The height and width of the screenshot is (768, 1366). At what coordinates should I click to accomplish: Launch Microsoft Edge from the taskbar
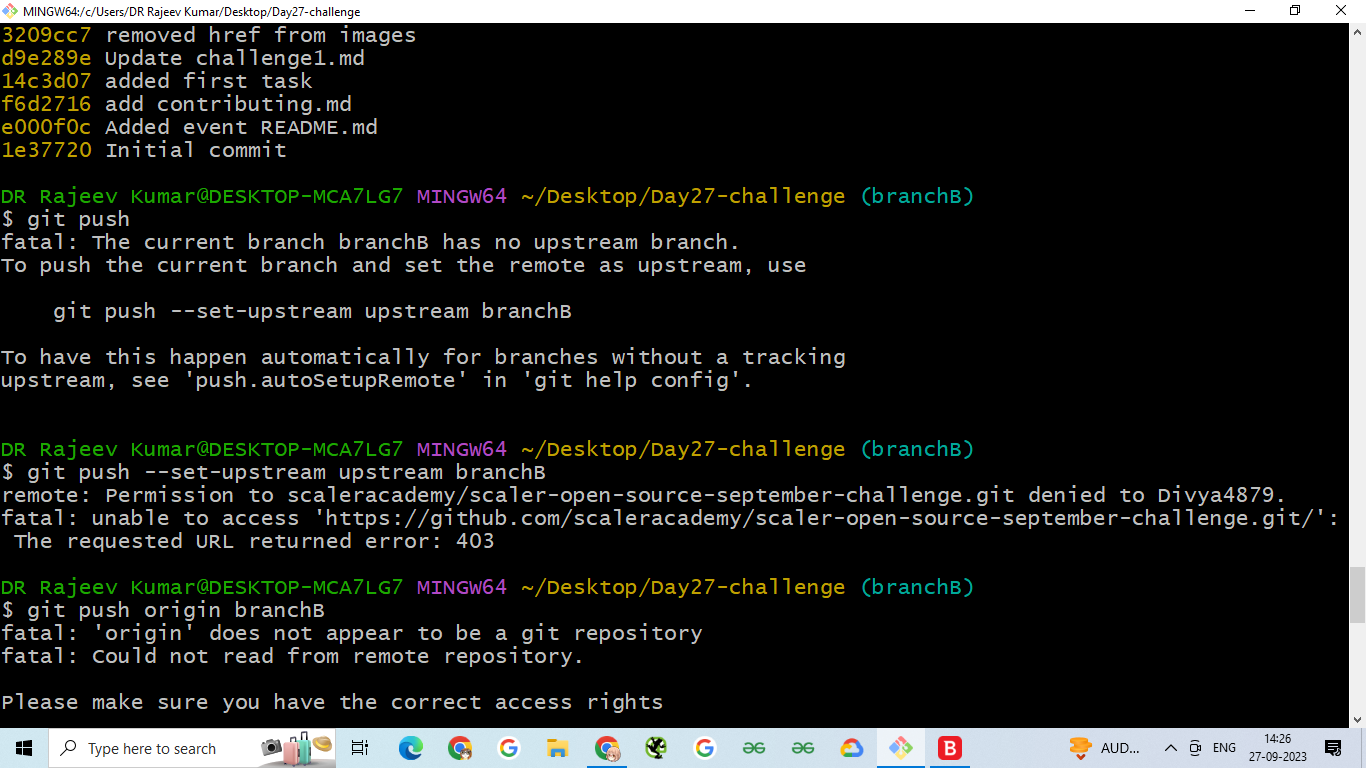click(x=410, y=748)
